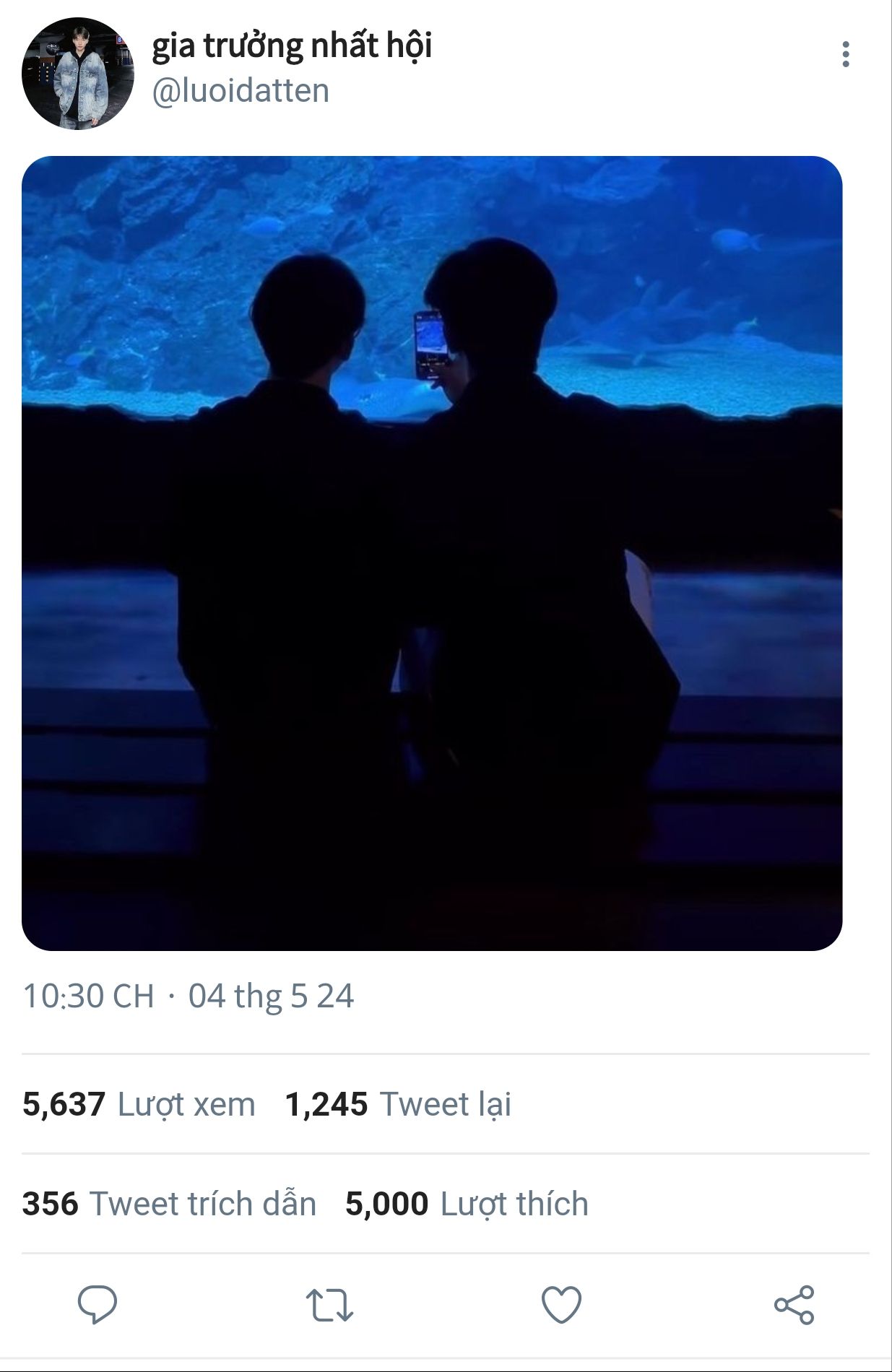Image resolution: width=892 pixels, height=1372 pixels.
Task: Click the Lượt xem label
Action: [x=186, y=1105]
